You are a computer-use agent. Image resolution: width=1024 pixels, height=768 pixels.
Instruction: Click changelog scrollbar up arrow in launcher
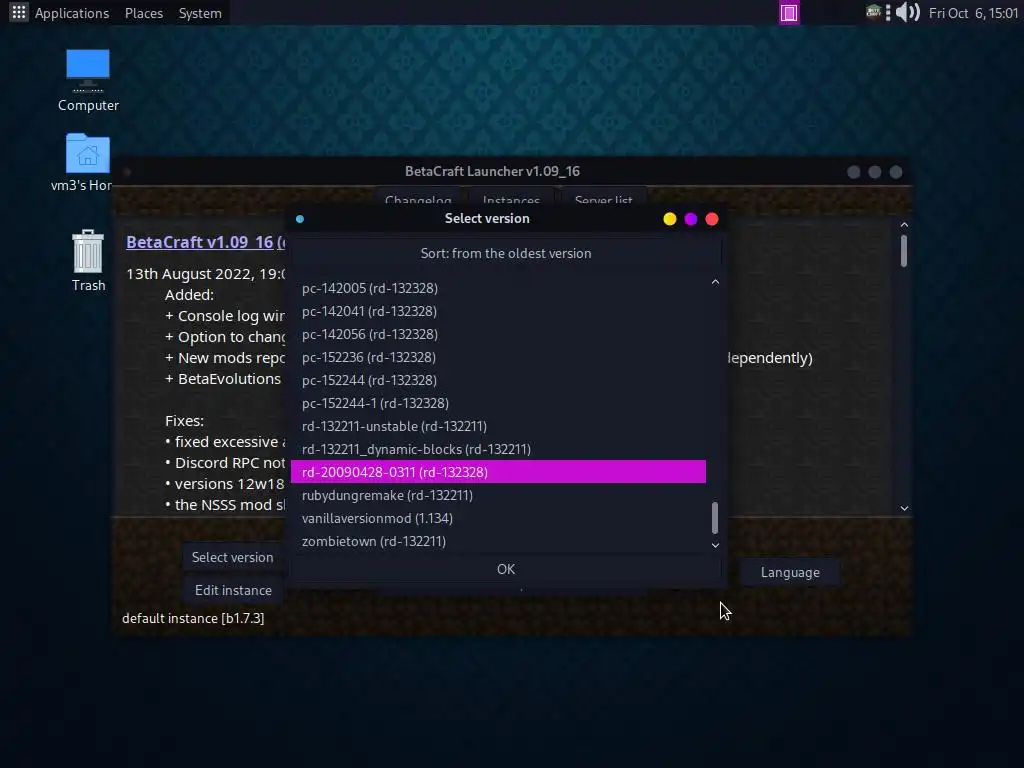point(904,225)
